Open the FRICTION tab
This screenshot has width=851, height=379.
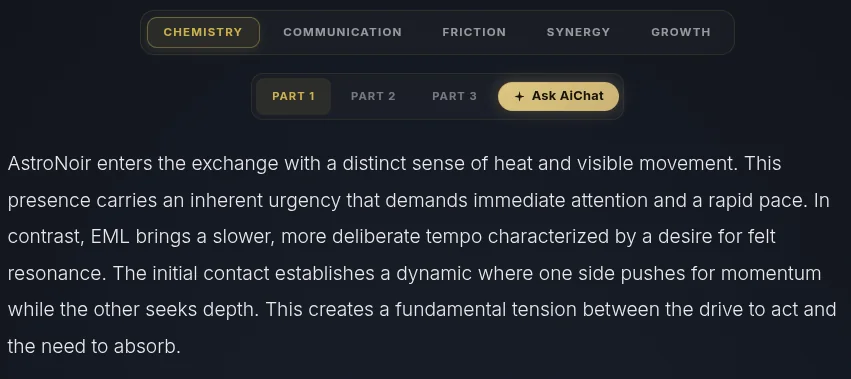coord(474,33)
